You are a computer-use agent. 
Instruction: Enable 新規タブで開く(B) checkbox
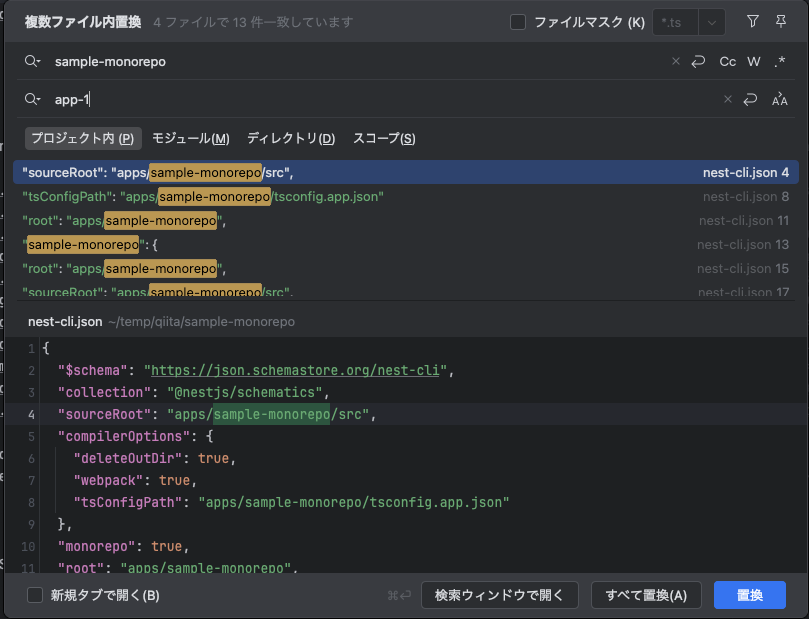[35, 595]
